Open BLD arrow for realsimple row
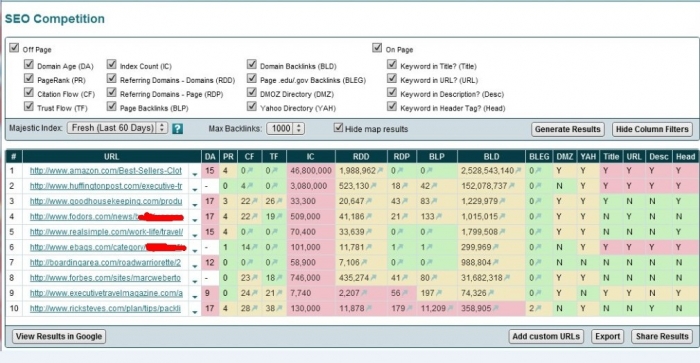Viewport: 700px width, 363px height. point(502,232)
